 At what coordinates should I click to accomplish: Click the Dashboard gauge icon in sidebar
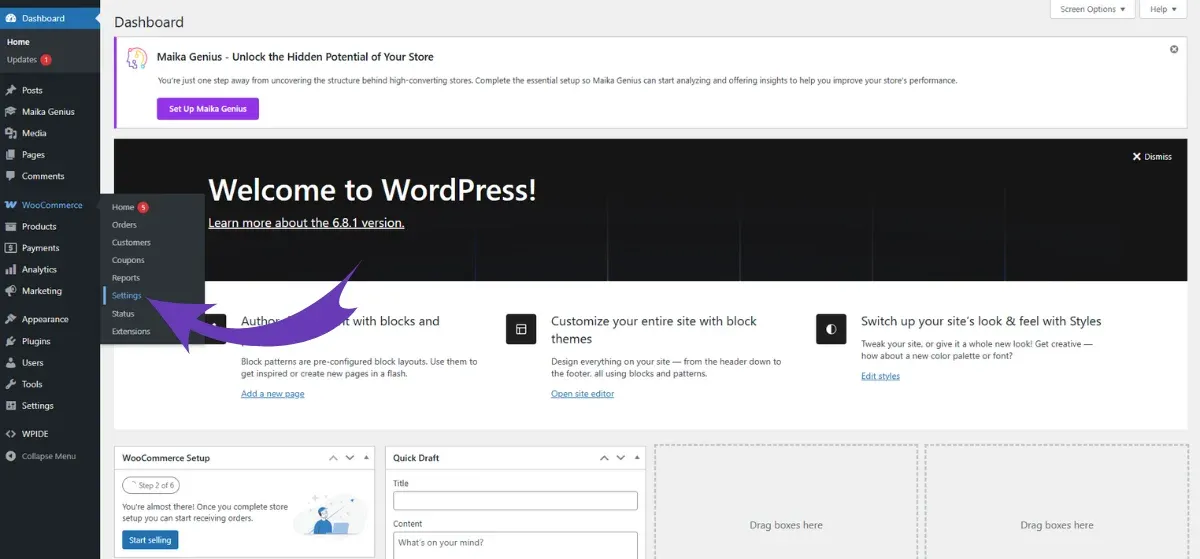point(11,18)
